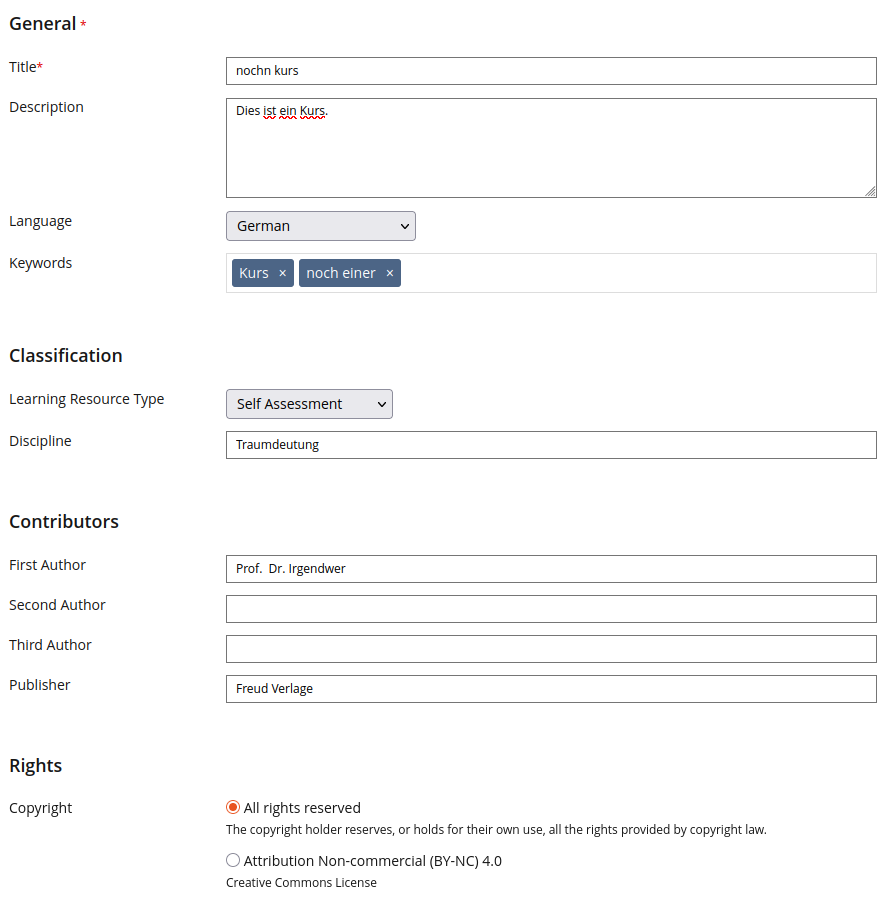888x898 pixels.
Task: Click the empty Third Author field
Action: (x=551, y=649)
